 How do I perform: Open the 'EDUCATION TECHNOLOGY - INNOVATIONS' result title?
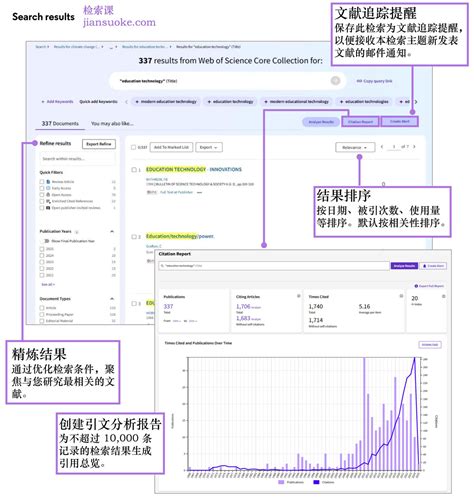click(x=194, y=169)
